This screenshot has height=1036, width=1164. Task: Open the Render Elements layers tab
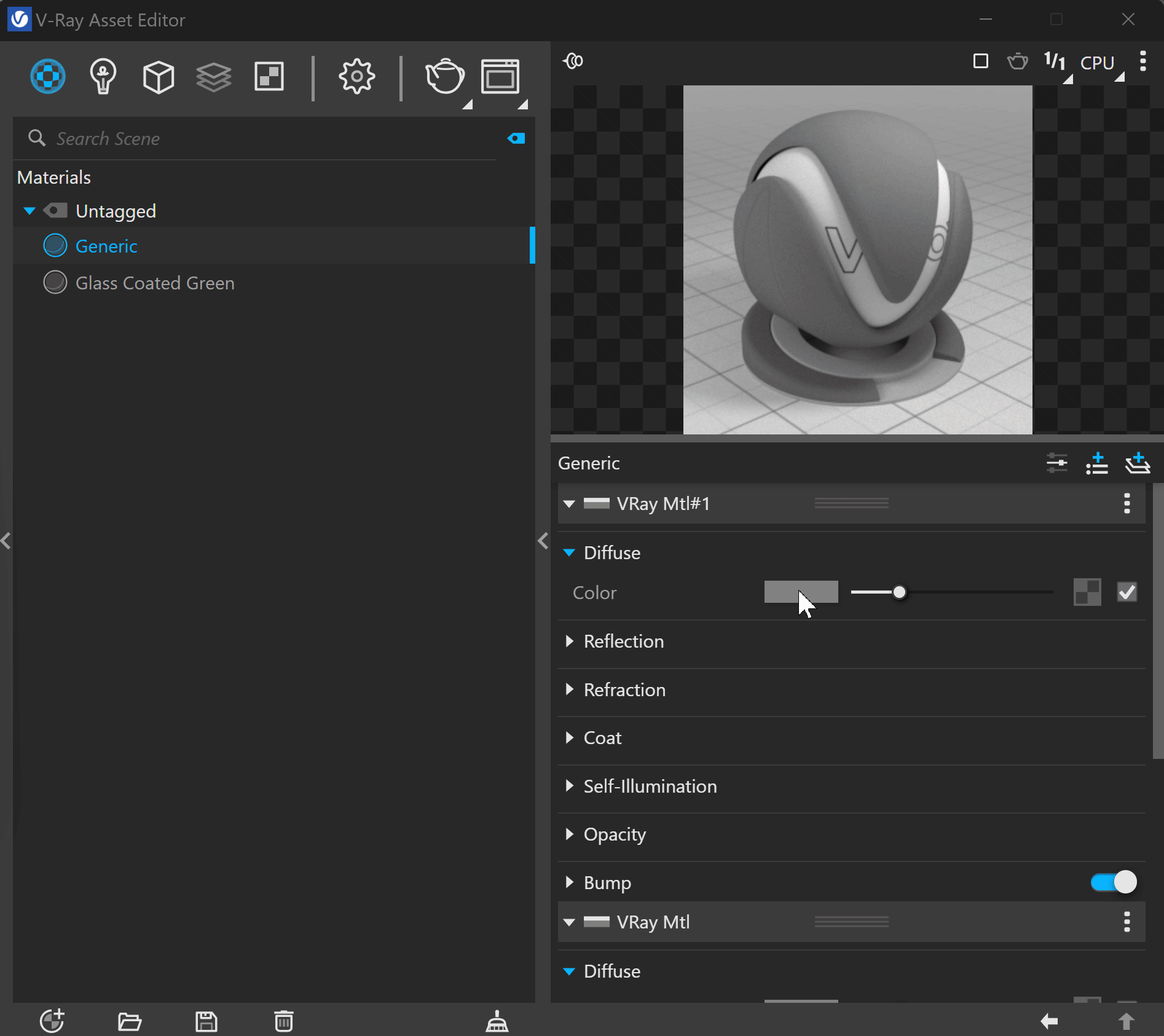tap(214, 77)
